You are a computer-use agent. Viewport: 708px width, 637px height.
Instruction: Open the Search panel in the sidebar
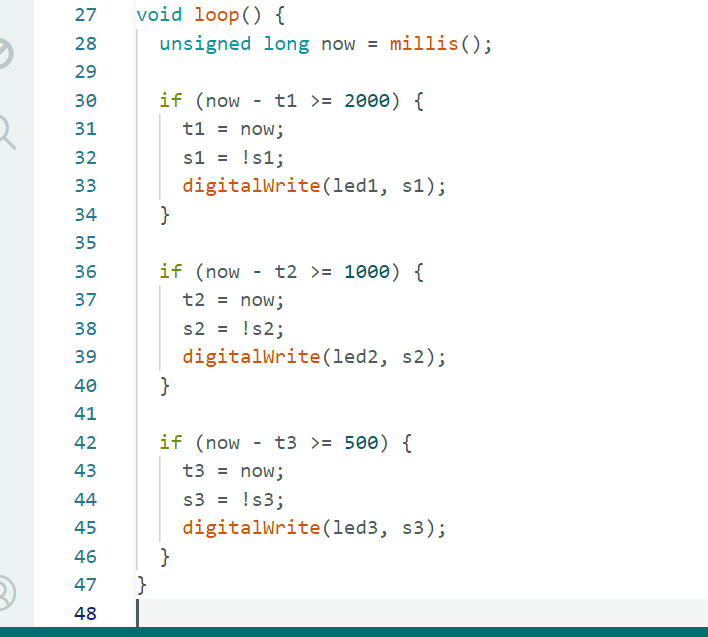pos(5,130)
